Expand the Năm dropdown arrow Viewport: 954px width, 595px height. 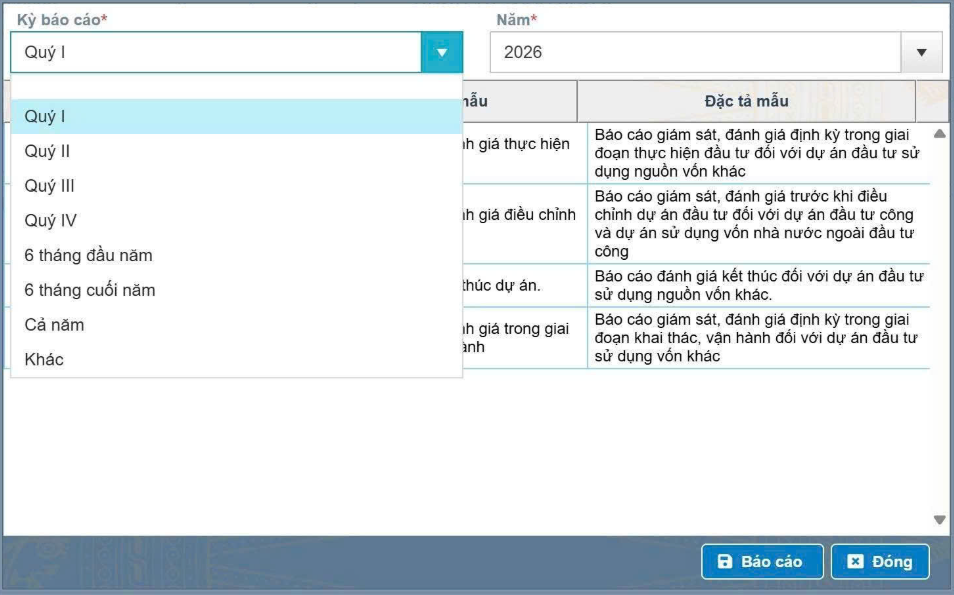(921, 52)
